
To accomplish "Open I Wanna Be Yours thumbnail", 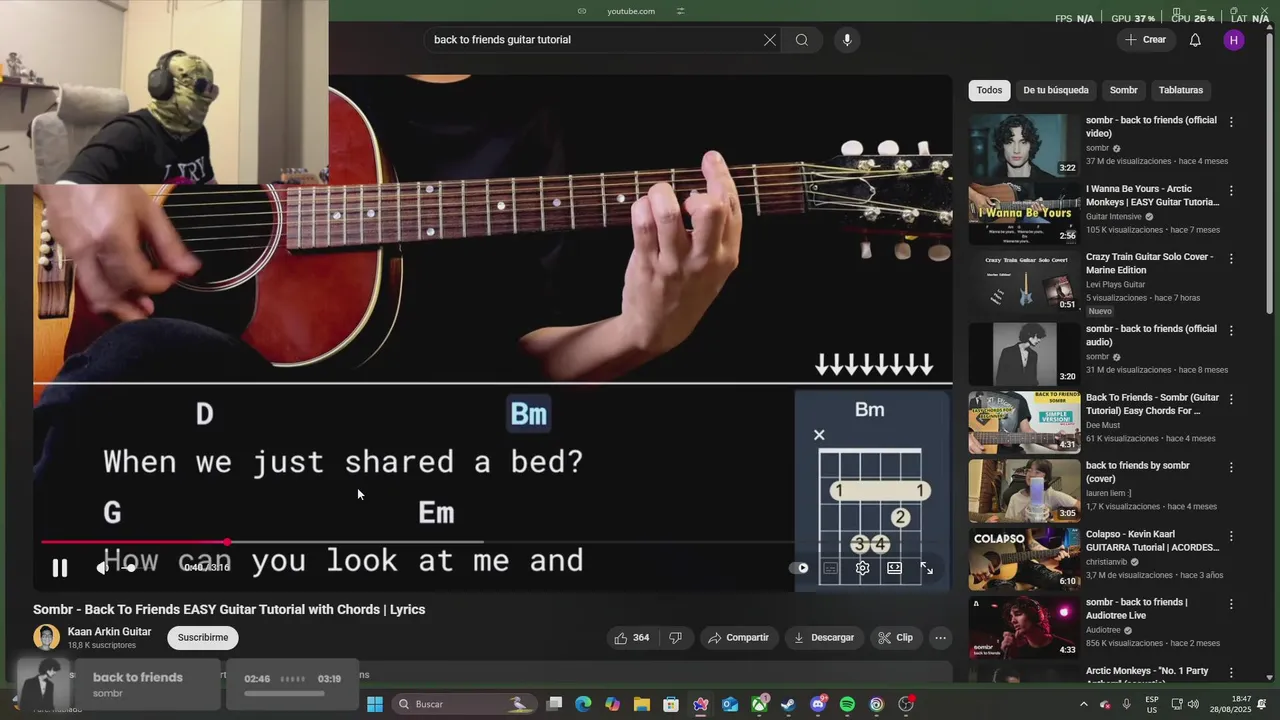I will (x=1024, y=213).
